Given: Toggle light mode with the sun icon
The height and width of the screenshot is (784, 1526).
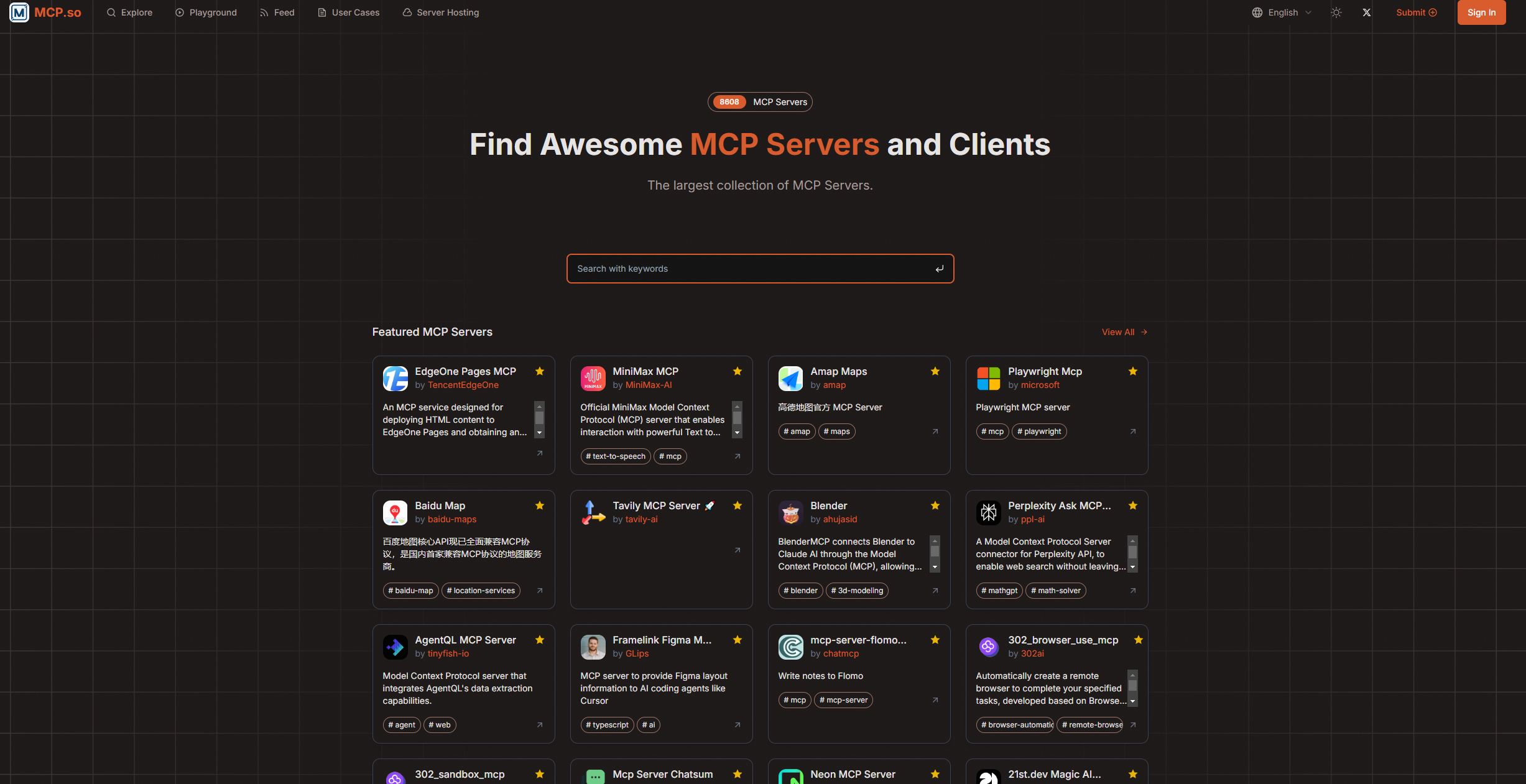Looking at the screenshot, I should coord(1336,12).
